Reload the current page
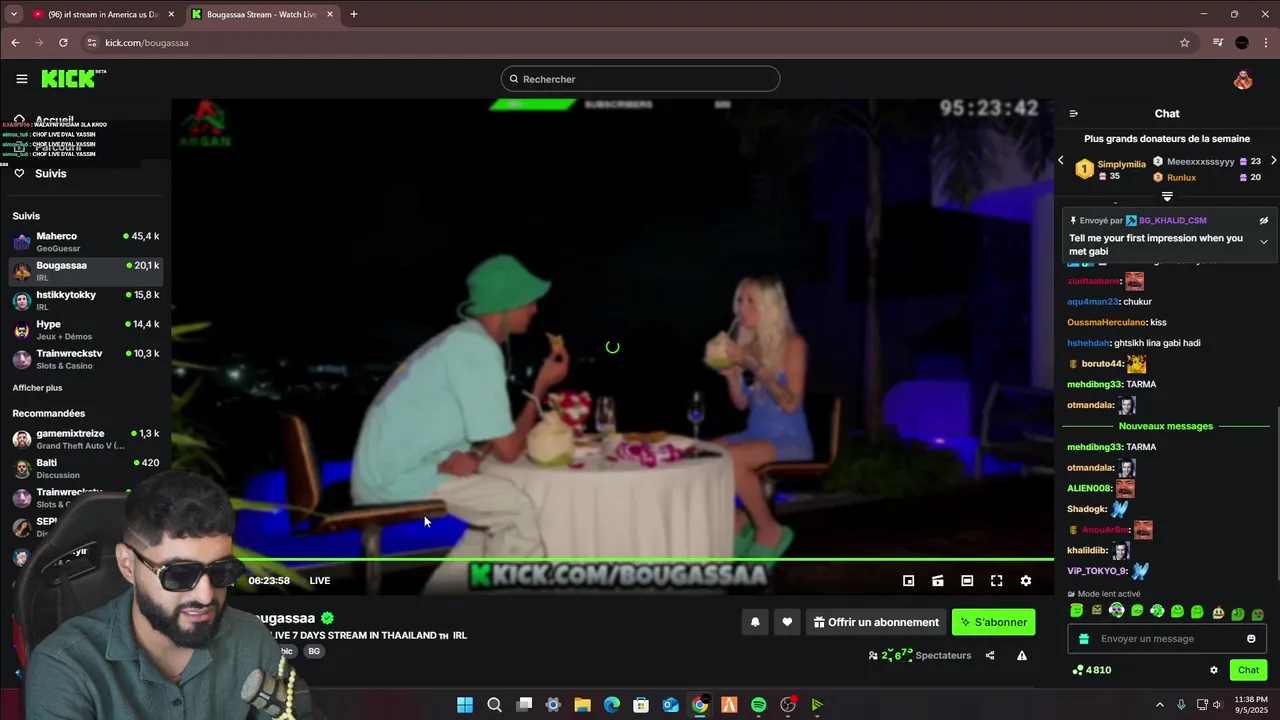The image size is (1280, 720). (x=63, y=43)
